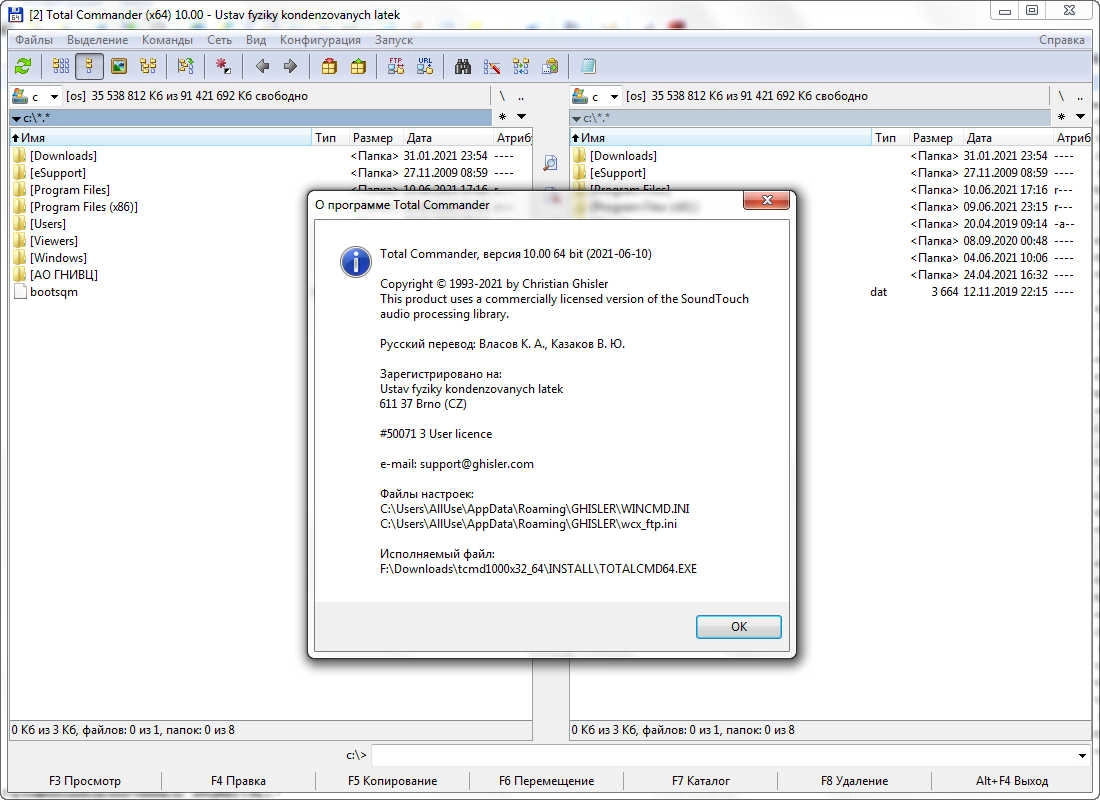Open the command line history dropdown
The height and width of the screenshot is (800, 1100).
coord(1082,756)
